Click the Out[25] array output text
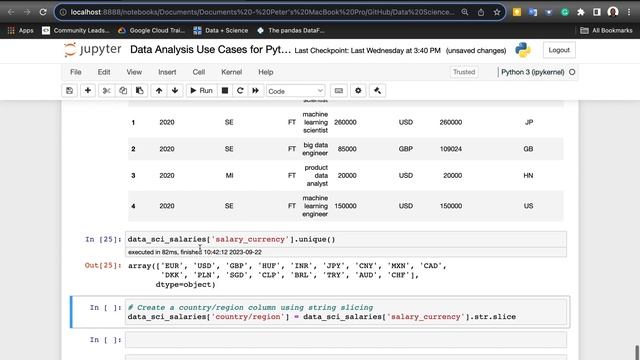 (287, 275)
